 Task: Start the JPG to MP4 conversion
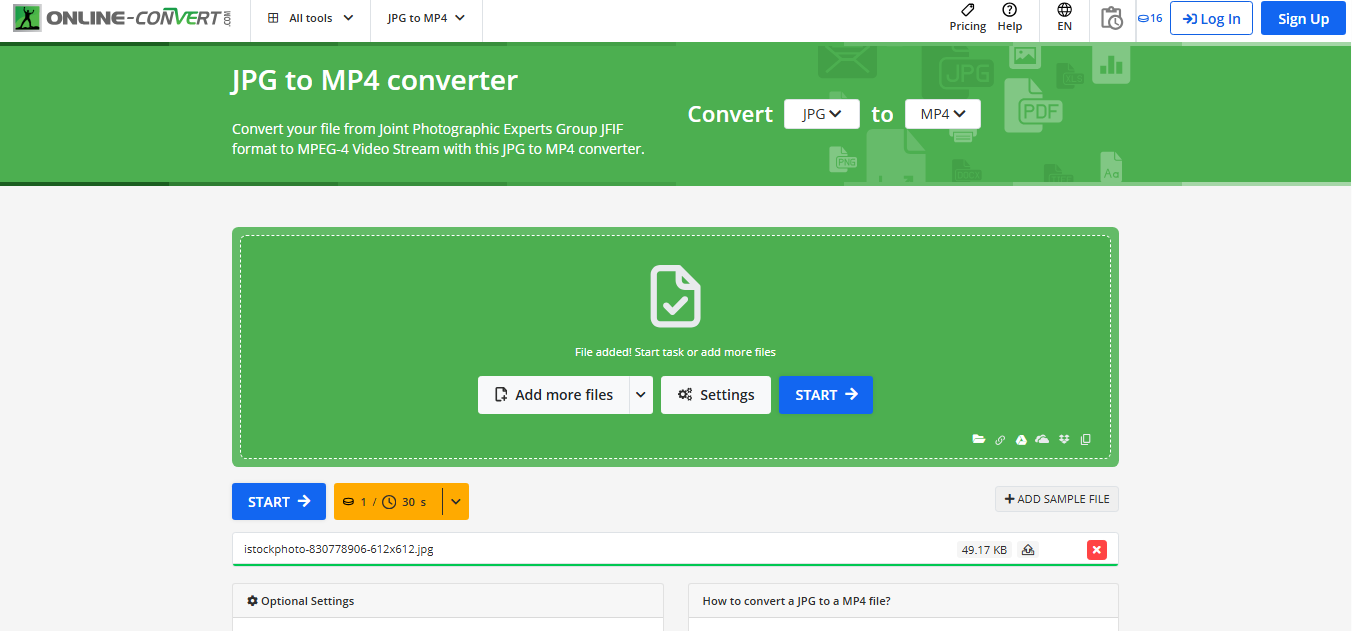825,394
